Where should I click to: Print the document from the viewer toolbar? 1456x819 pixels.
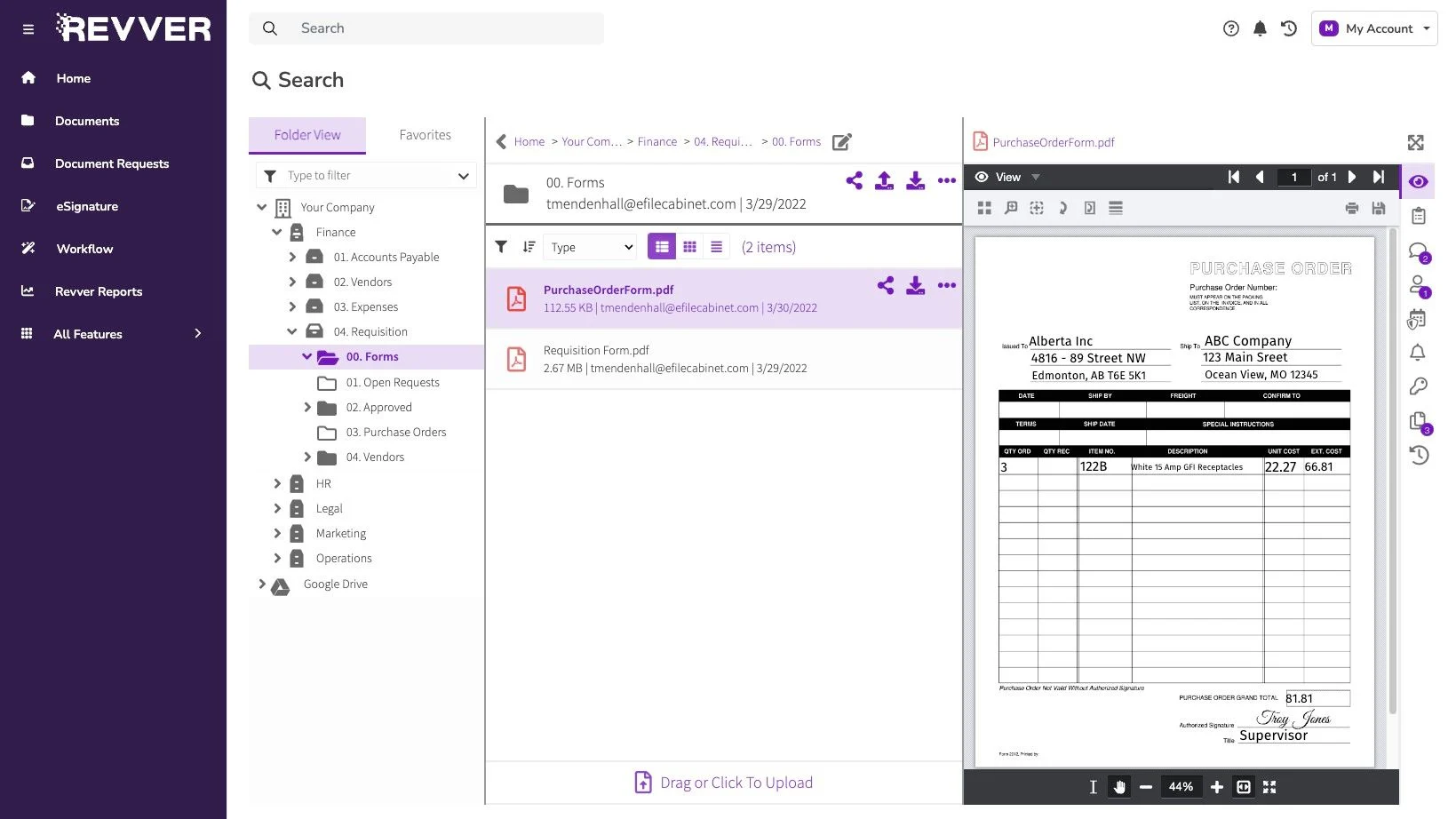[x=1352, y=208]
